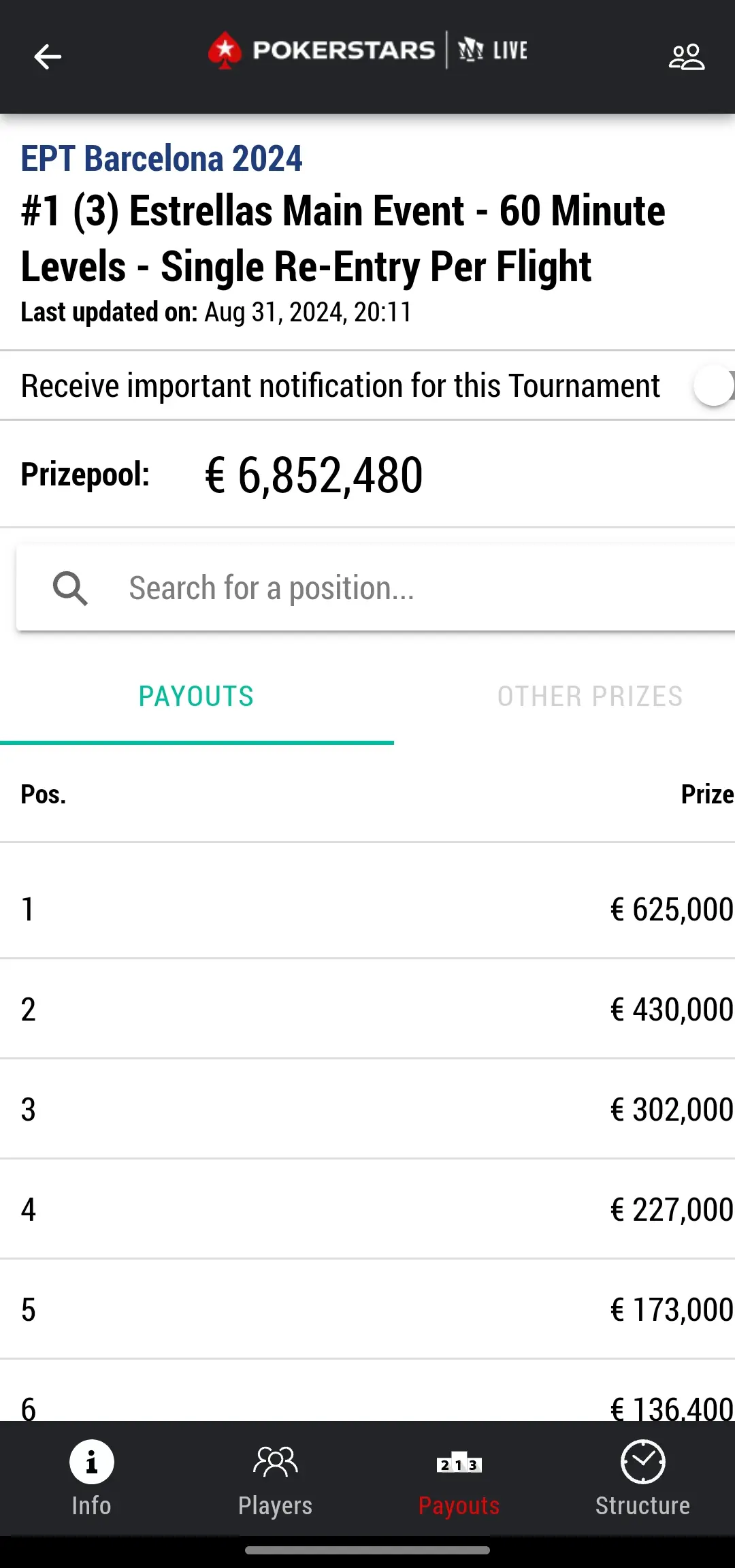
Task: Click the search magnifier icon
Action: click(70, 588)
